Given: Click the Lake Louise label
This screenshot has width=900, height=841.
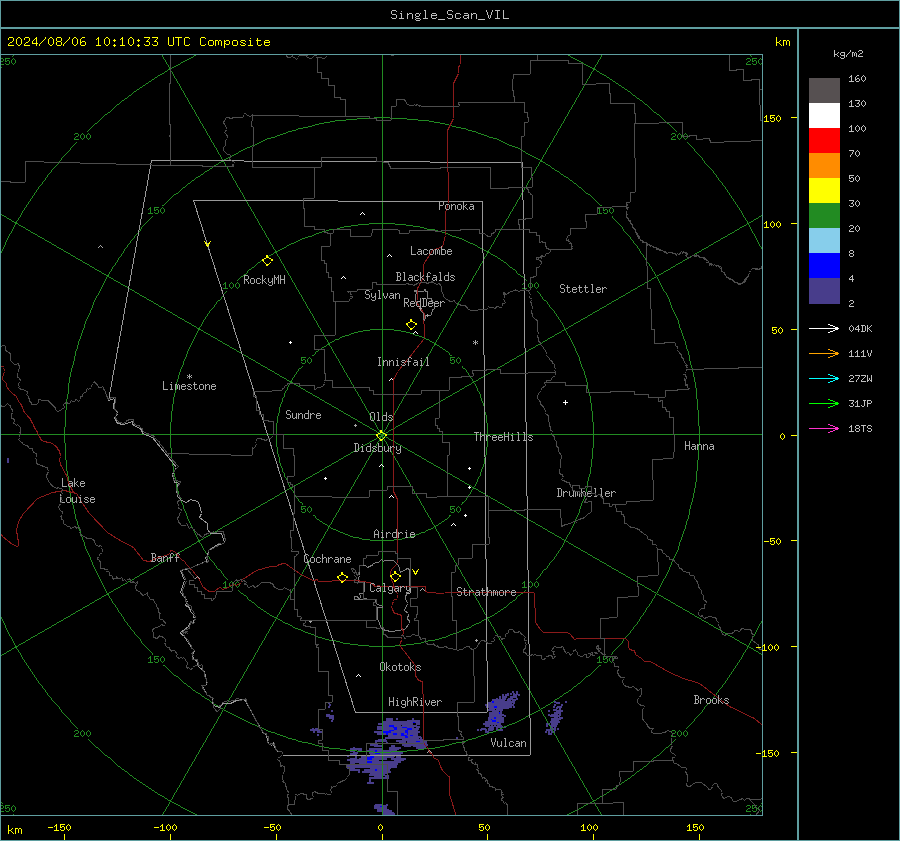Looking at the screenshot, I should pos(77,491).
